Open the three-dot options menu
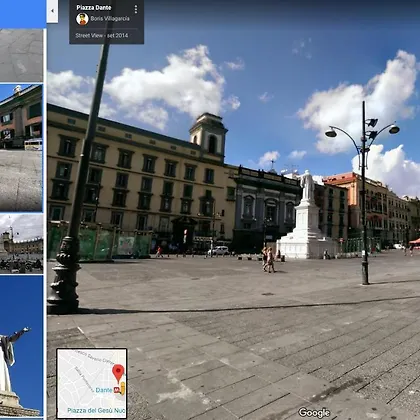 136,9
